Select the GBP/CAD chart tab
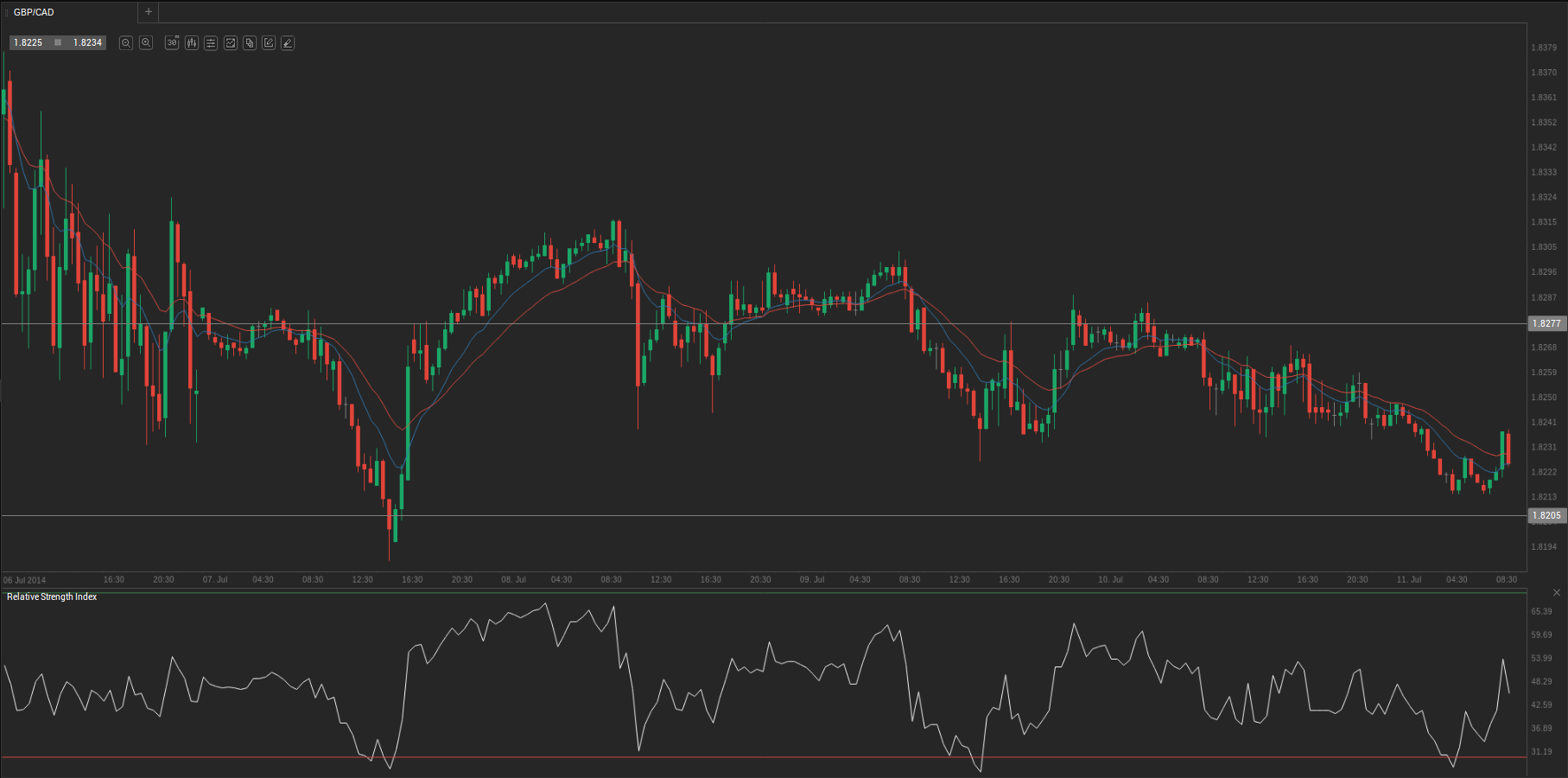The height and width of the screenshot is (778, 1568). pyautogui.click(x=35, y=12)
